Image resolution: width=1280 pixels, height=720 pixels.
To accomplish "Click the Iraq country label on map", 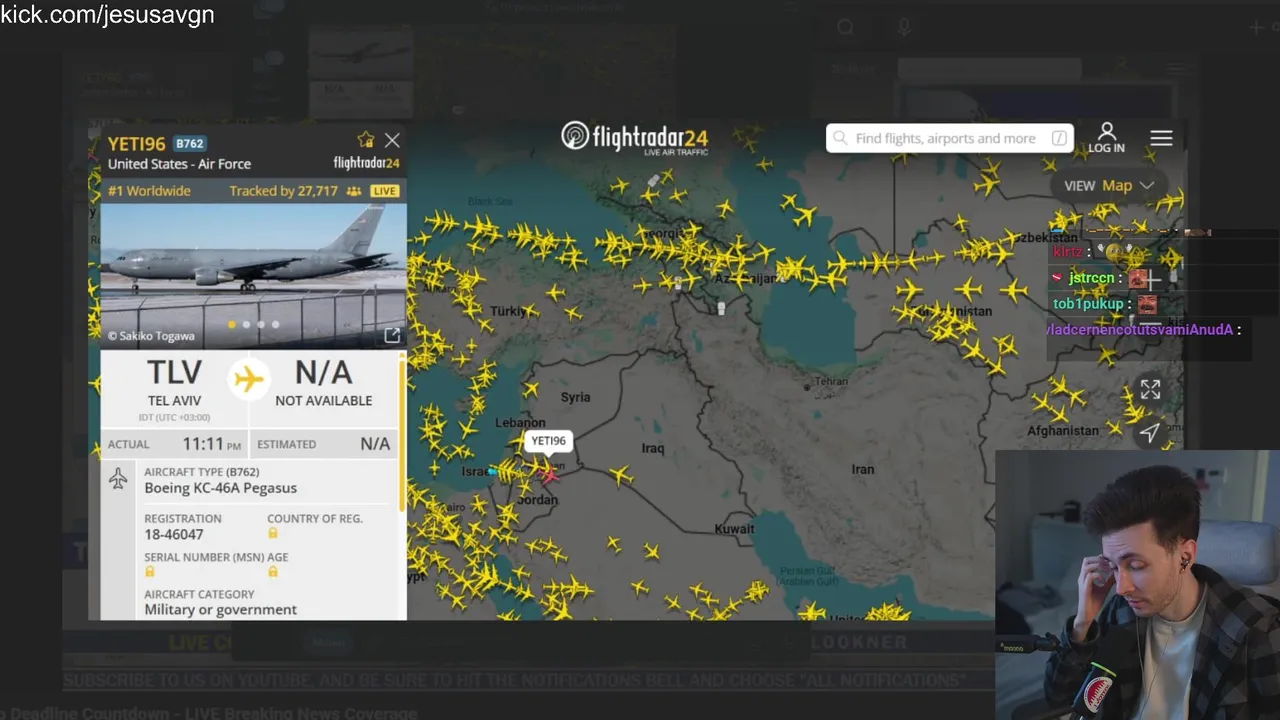I will 653,448.
